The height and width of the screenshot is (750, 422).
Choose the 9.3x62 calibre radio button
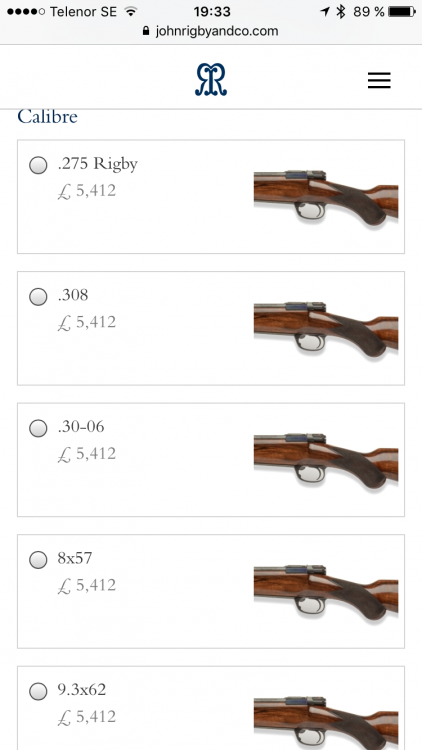pyautogui.click(x=38, y=691)
